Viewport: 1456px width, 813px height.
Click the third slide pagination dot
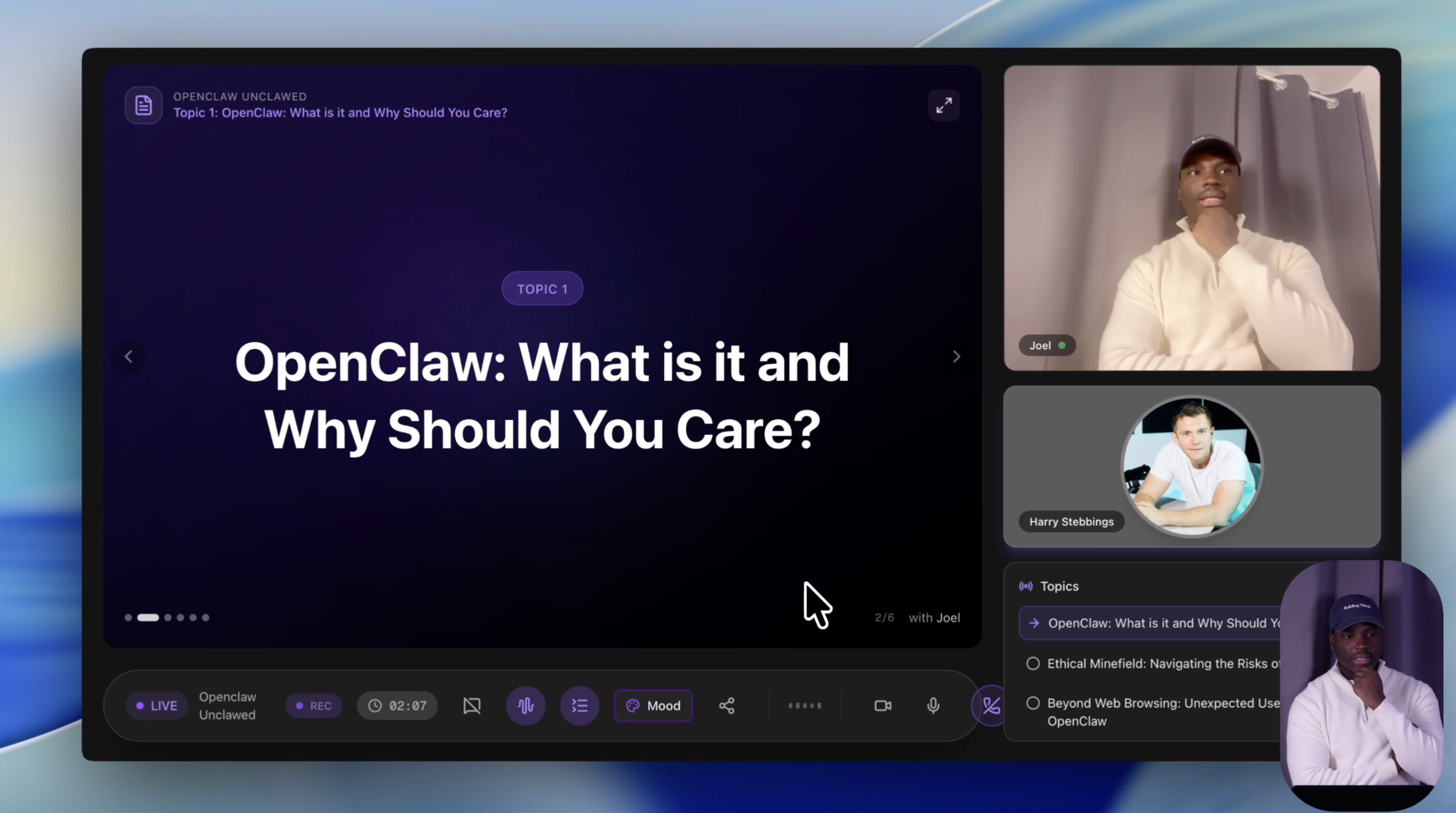coord(168,617)
